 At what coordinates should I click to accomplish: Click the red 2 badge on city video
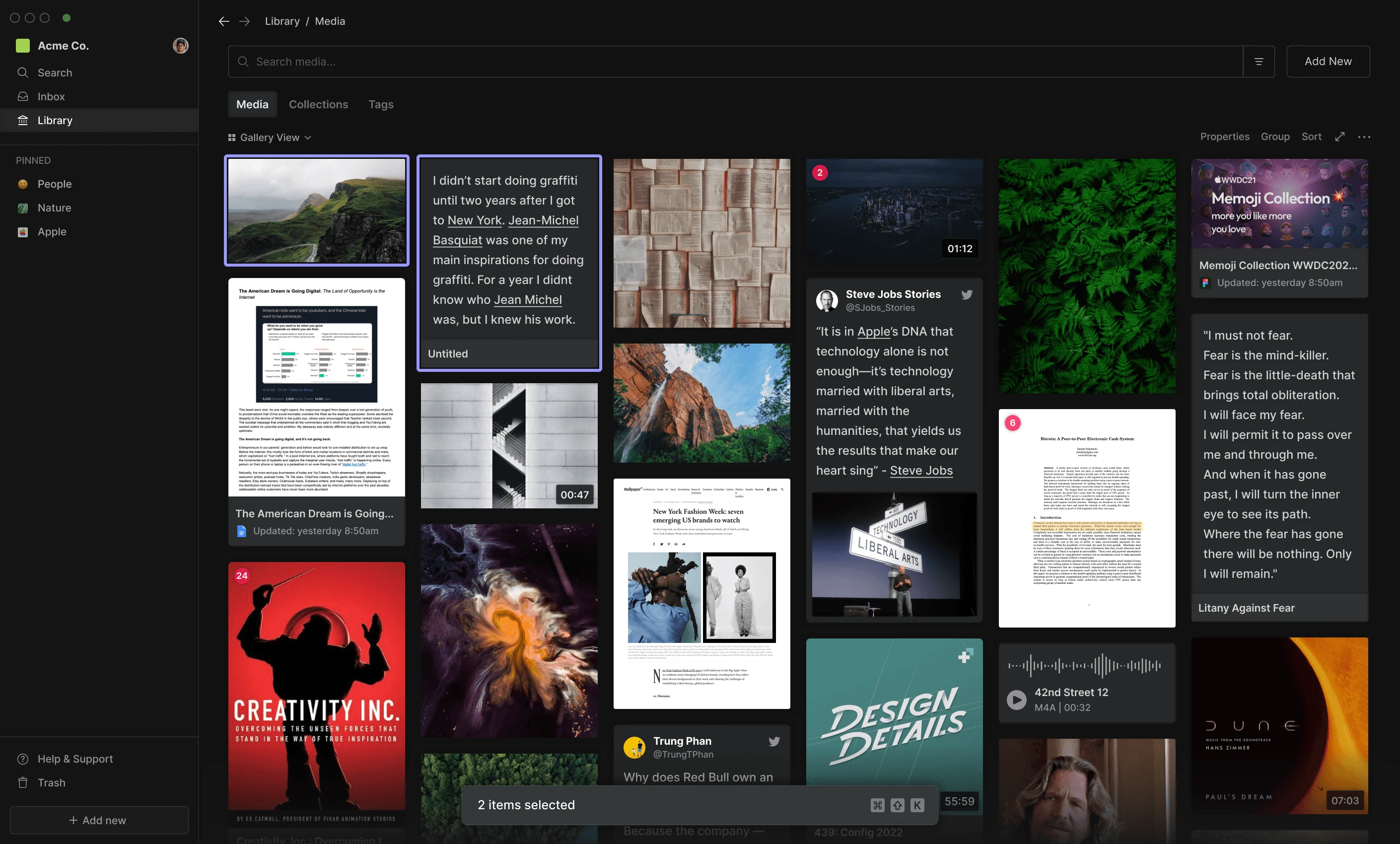pos(819,172)
